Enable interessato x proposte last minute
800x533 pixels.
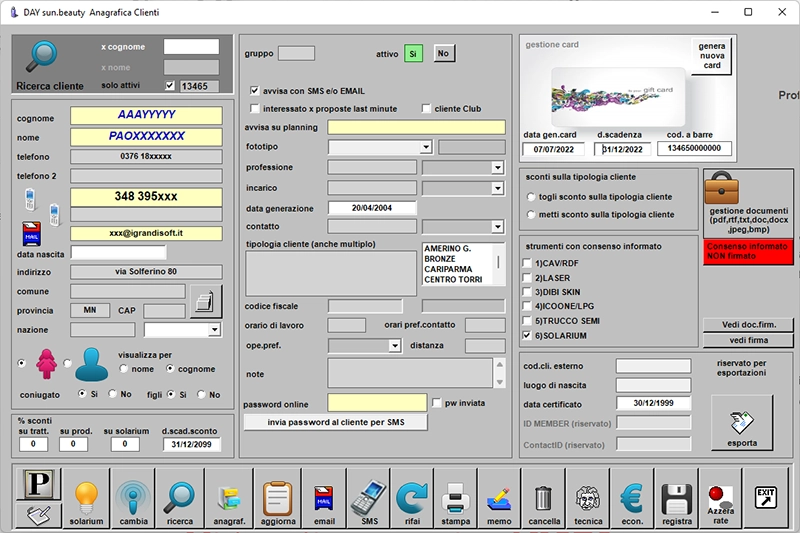pyautogui.click(x=254, y=109)
